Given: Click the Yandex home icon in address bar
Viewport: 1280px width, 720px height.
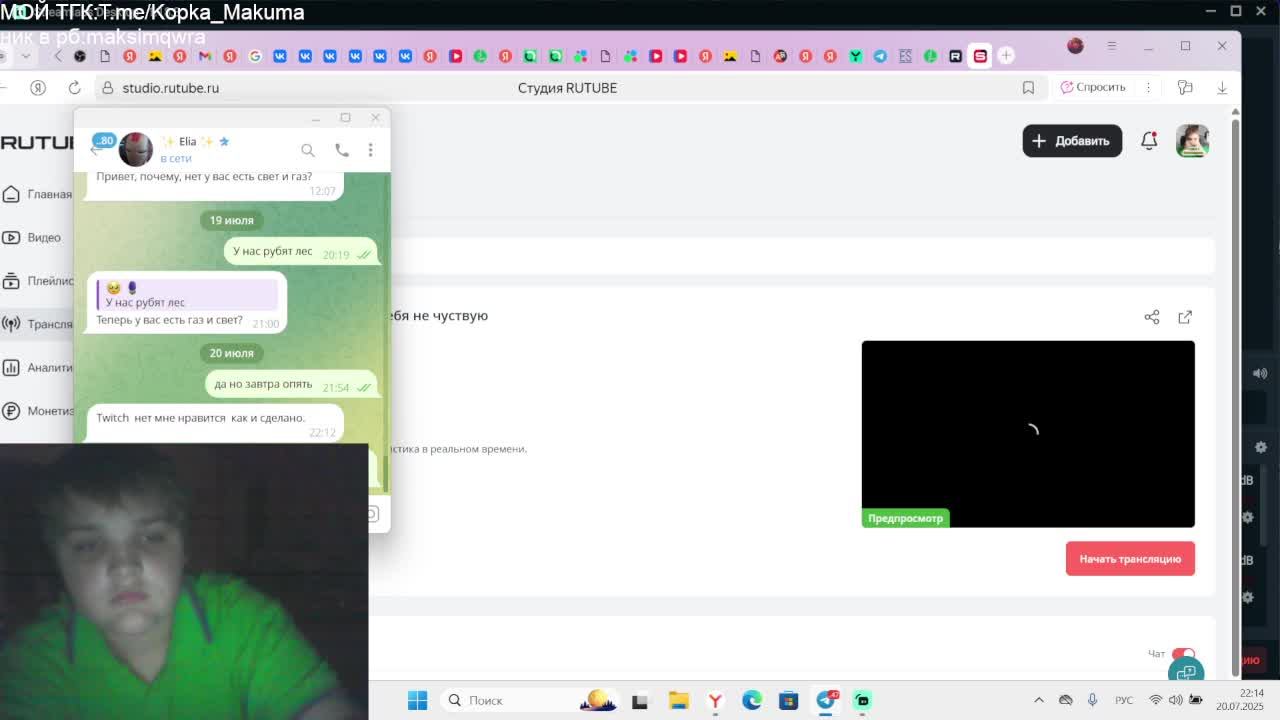Looking at the screenshot, I should (38, 88).
